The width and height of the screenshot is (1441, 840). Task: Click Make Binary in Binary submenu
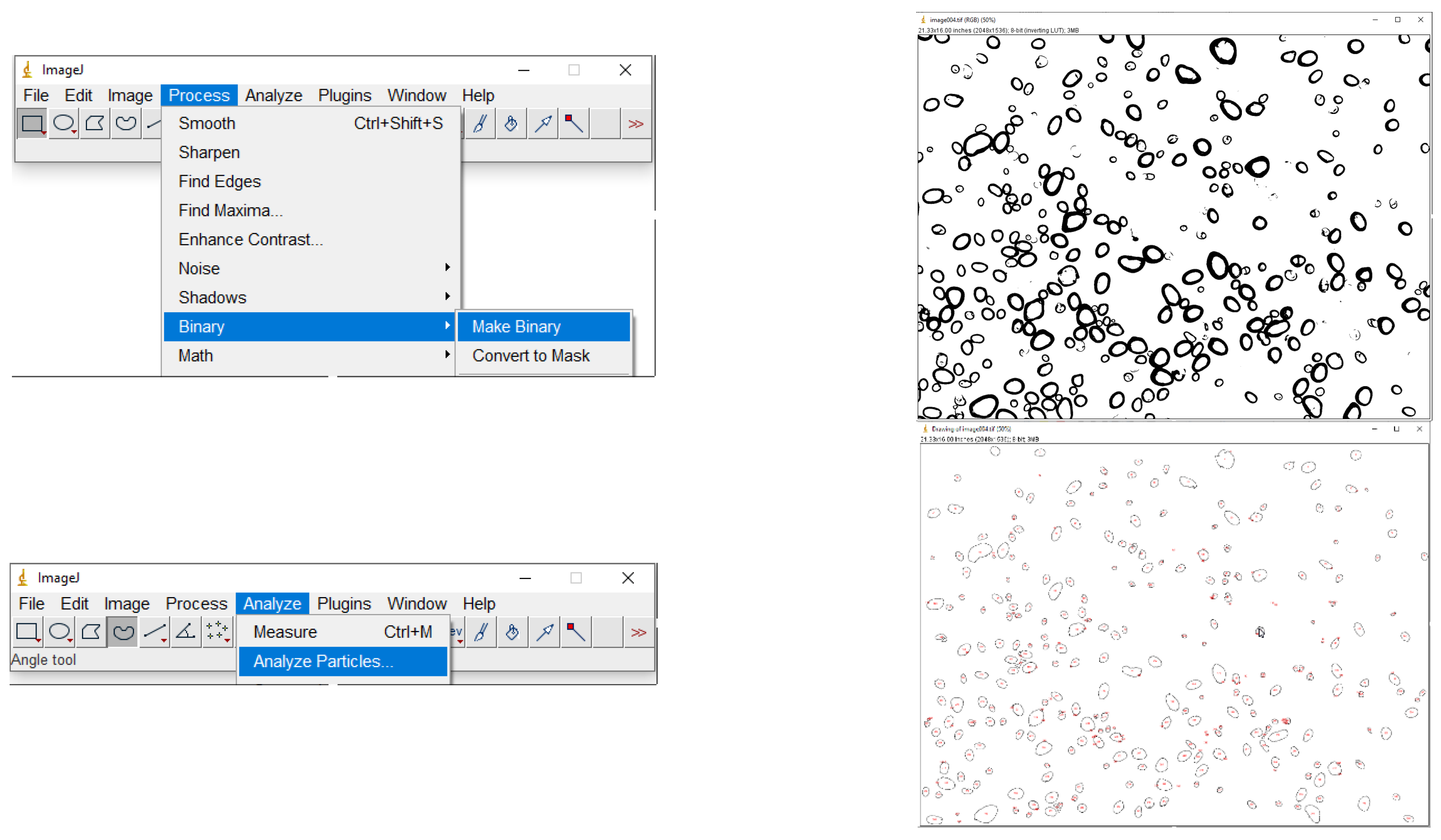pos(543,326)
